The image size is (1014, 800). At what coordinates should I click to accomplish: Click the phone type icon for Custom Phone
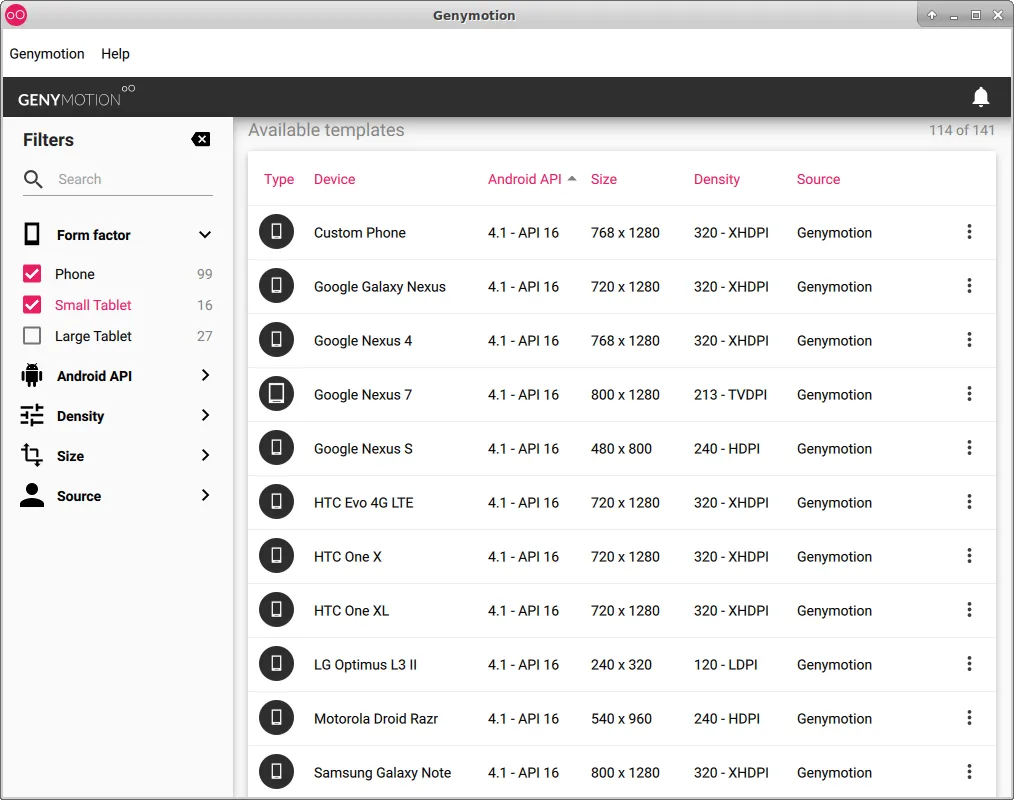(x=276, y=232)
